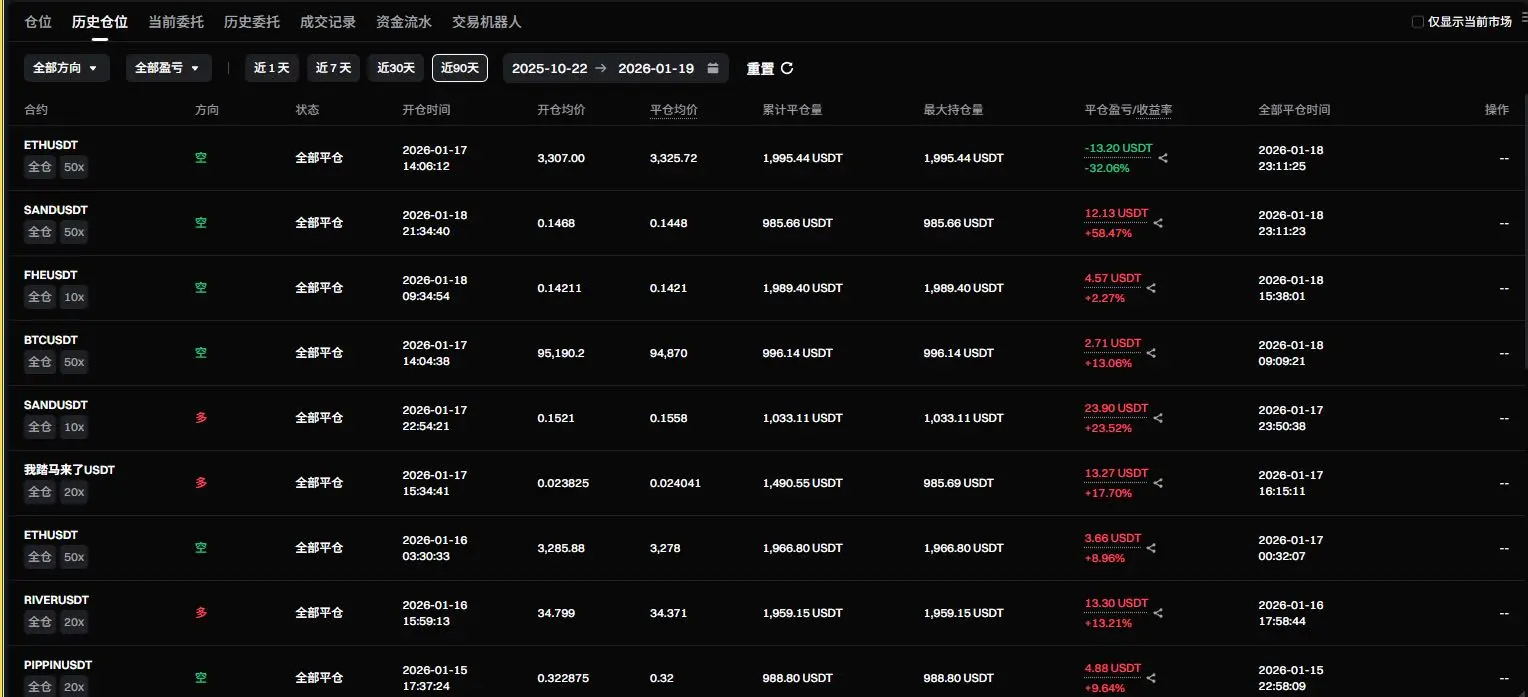Select the 近90天 filter

[x=460, y=68]
